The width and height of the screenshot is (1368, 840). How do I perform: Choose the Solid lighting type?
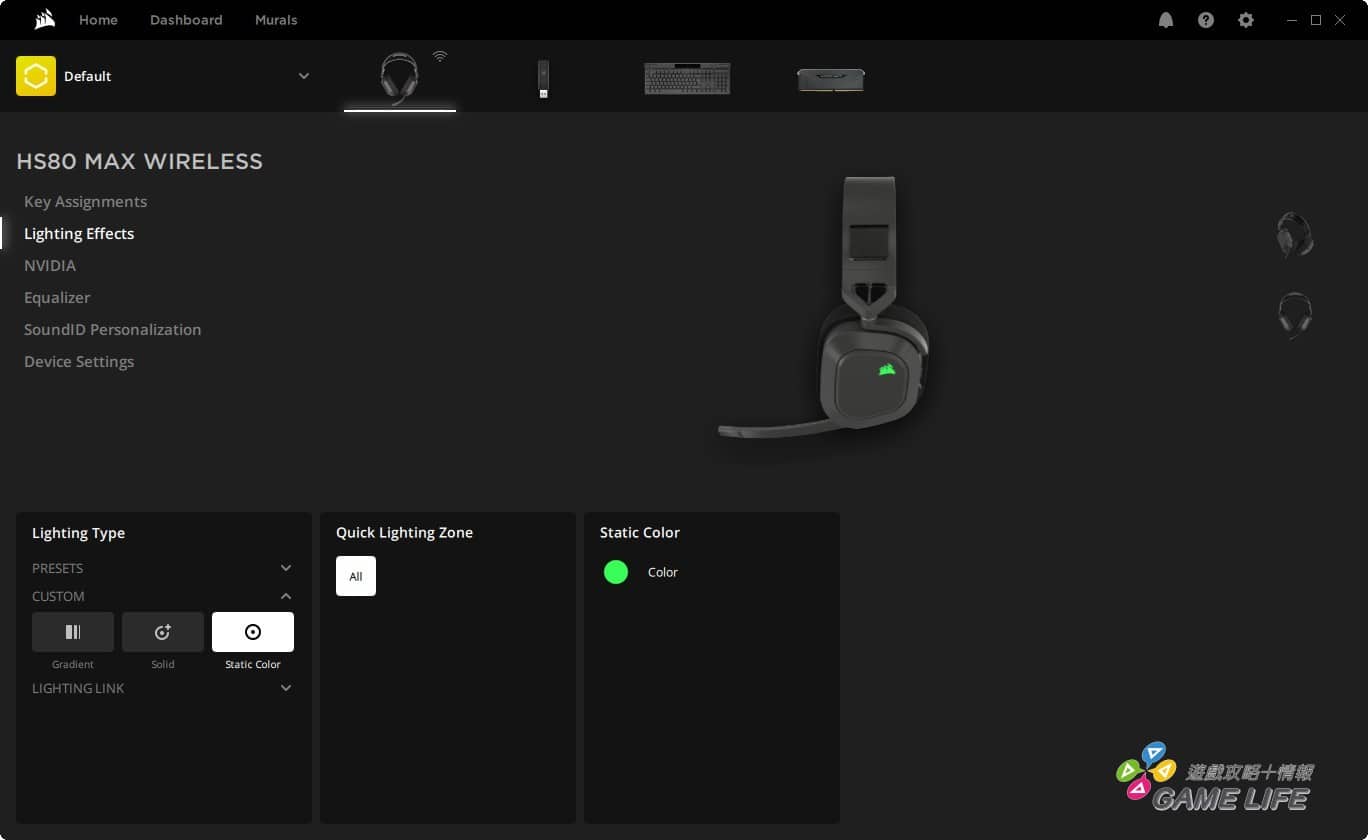click(x=163, y=632)
